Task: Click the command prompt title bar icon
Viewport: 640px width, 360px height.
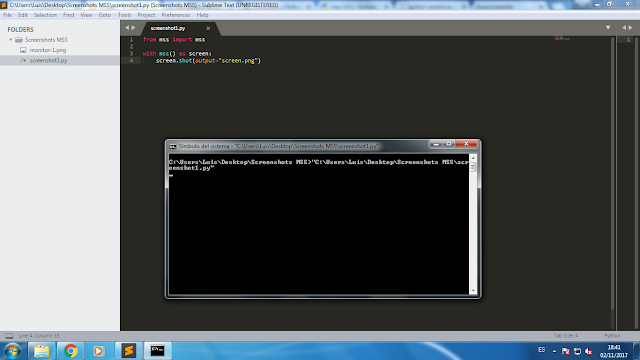Action: 173,146
